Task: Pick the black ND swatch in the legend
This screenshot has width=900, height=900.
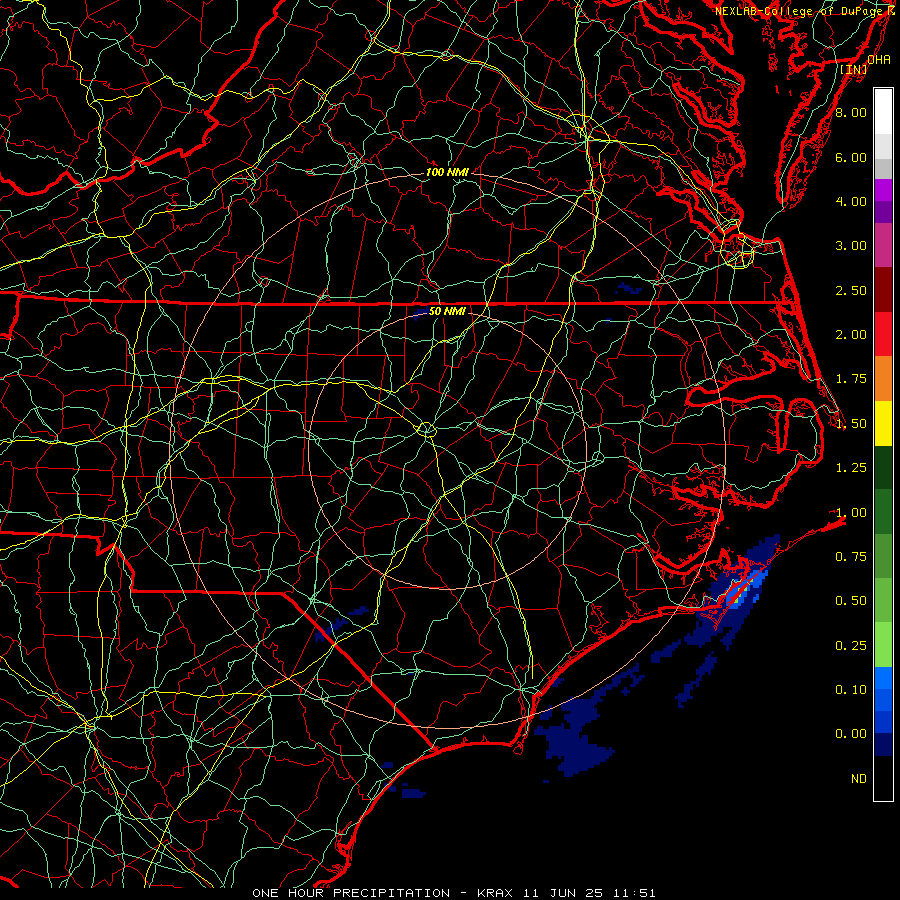Action: 883,778
